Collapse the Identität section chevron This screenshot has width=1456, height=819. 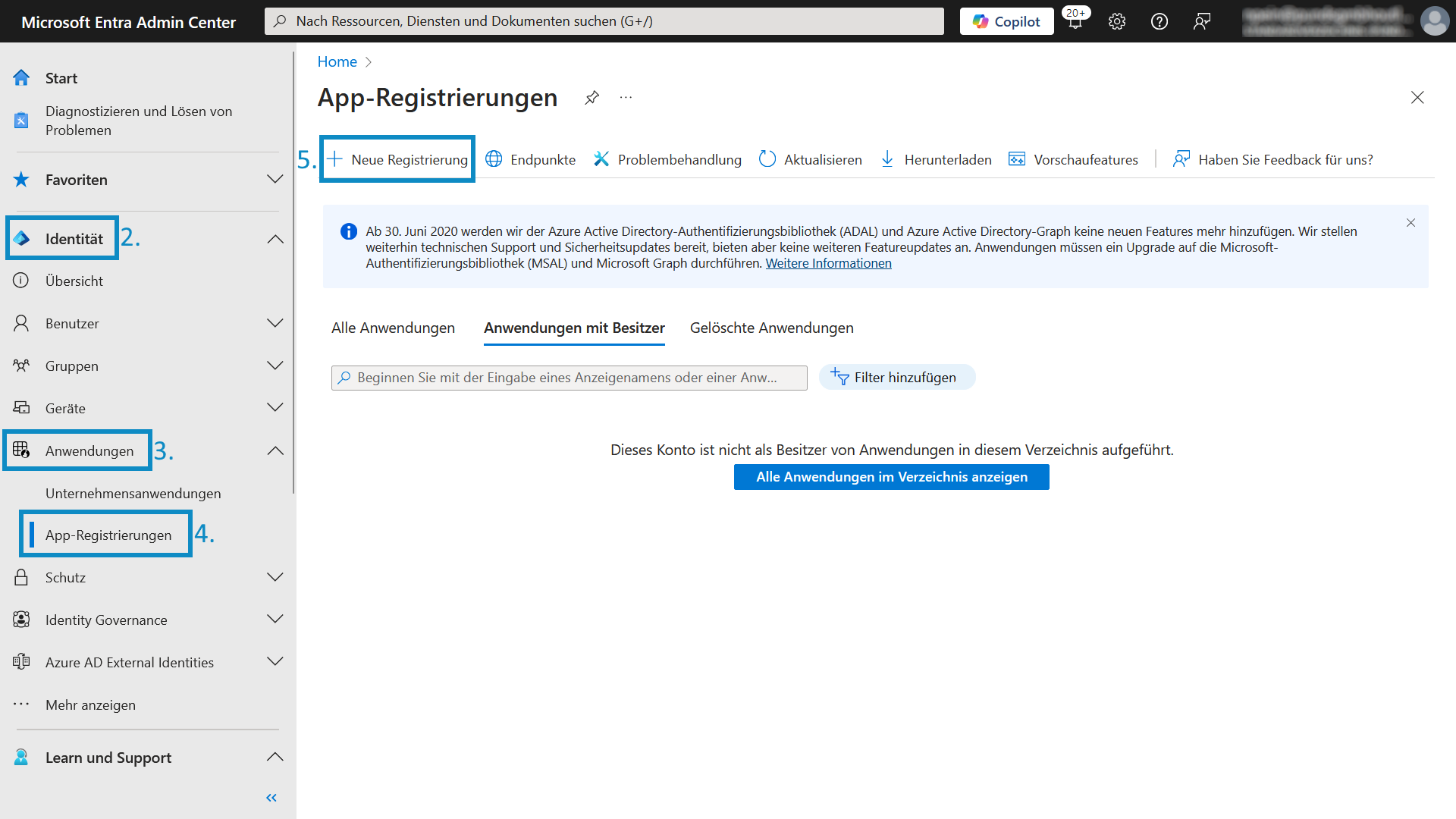pyautogui.click(x=275, y=239)
